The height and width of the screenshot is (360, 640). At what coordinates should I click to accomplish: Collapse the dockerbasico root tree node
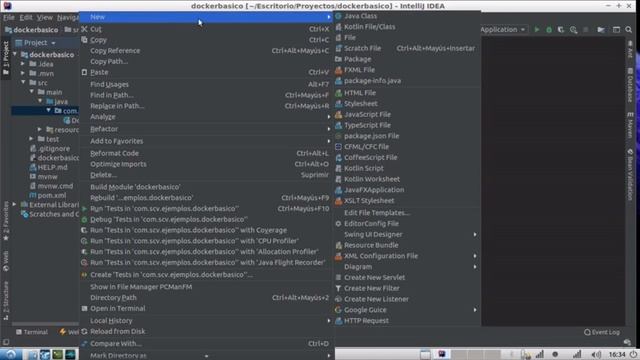click(15, 54)
